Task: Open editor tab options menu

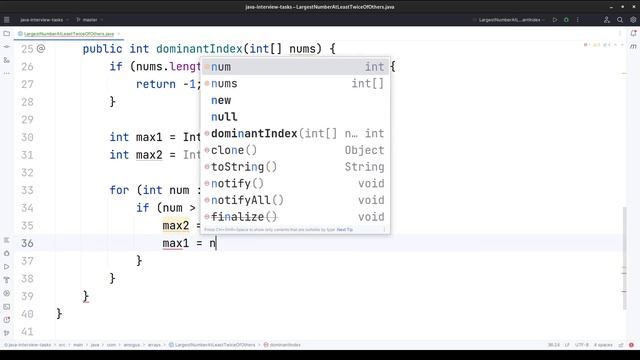Action: [620, 33]
